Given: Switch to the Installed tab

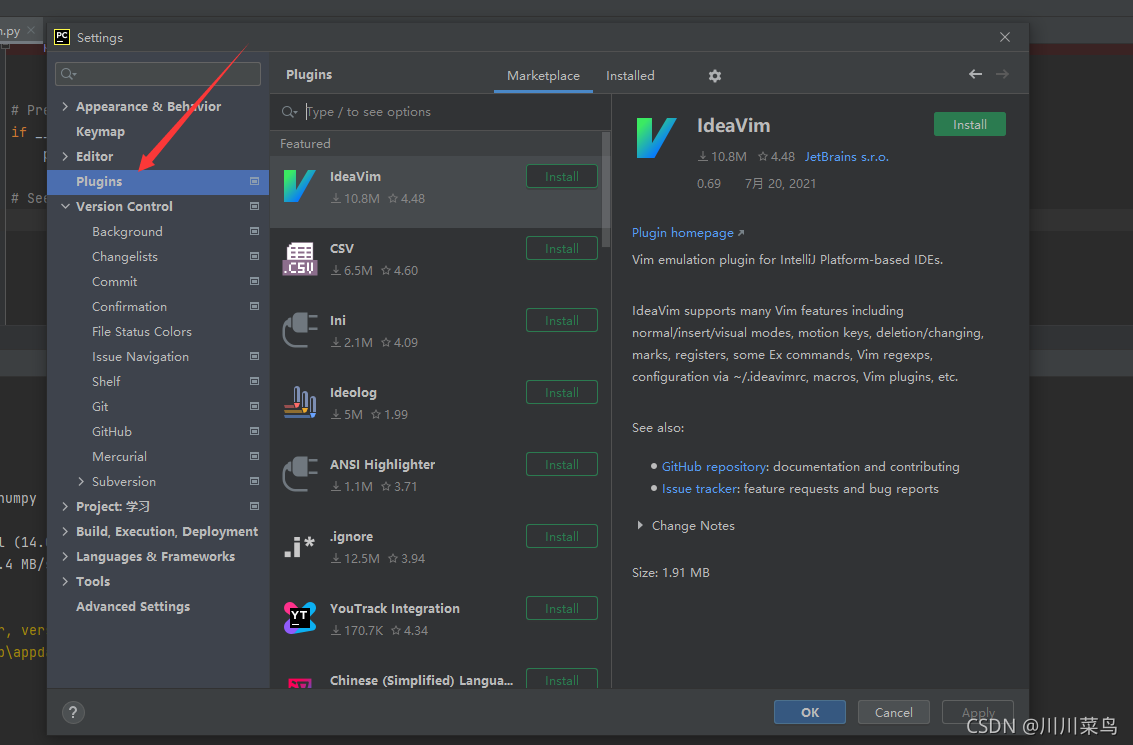Looking at the screenshot, I should pos(630,76).
